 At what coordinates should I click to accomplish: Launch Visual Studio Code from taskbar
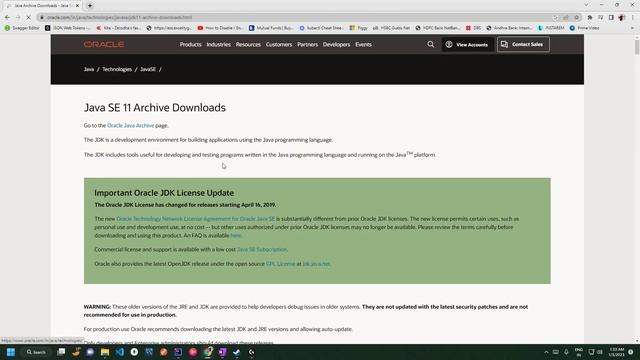[120, 352]
